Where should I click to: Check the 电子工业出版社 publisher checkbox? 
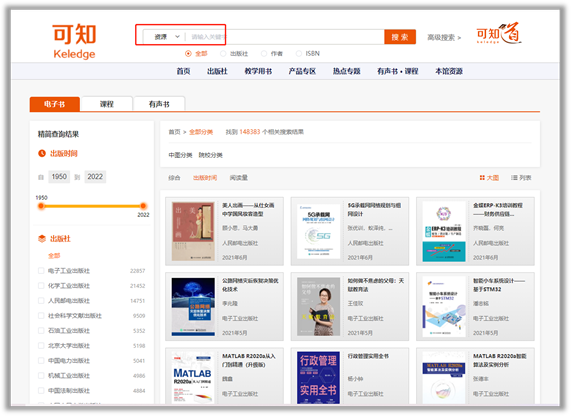tap(41, 271)
